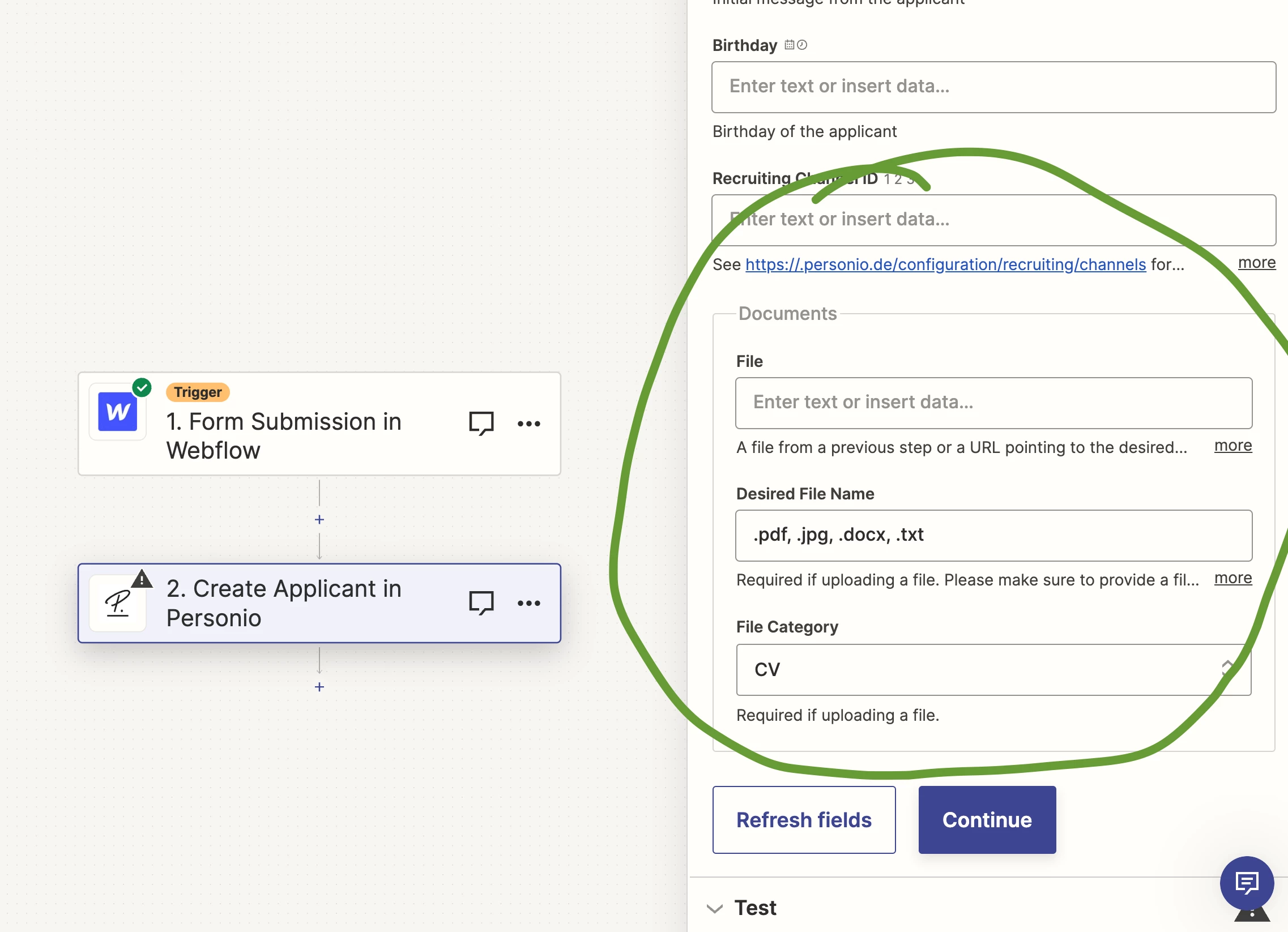Click Refresh fields button

(804, 820)
